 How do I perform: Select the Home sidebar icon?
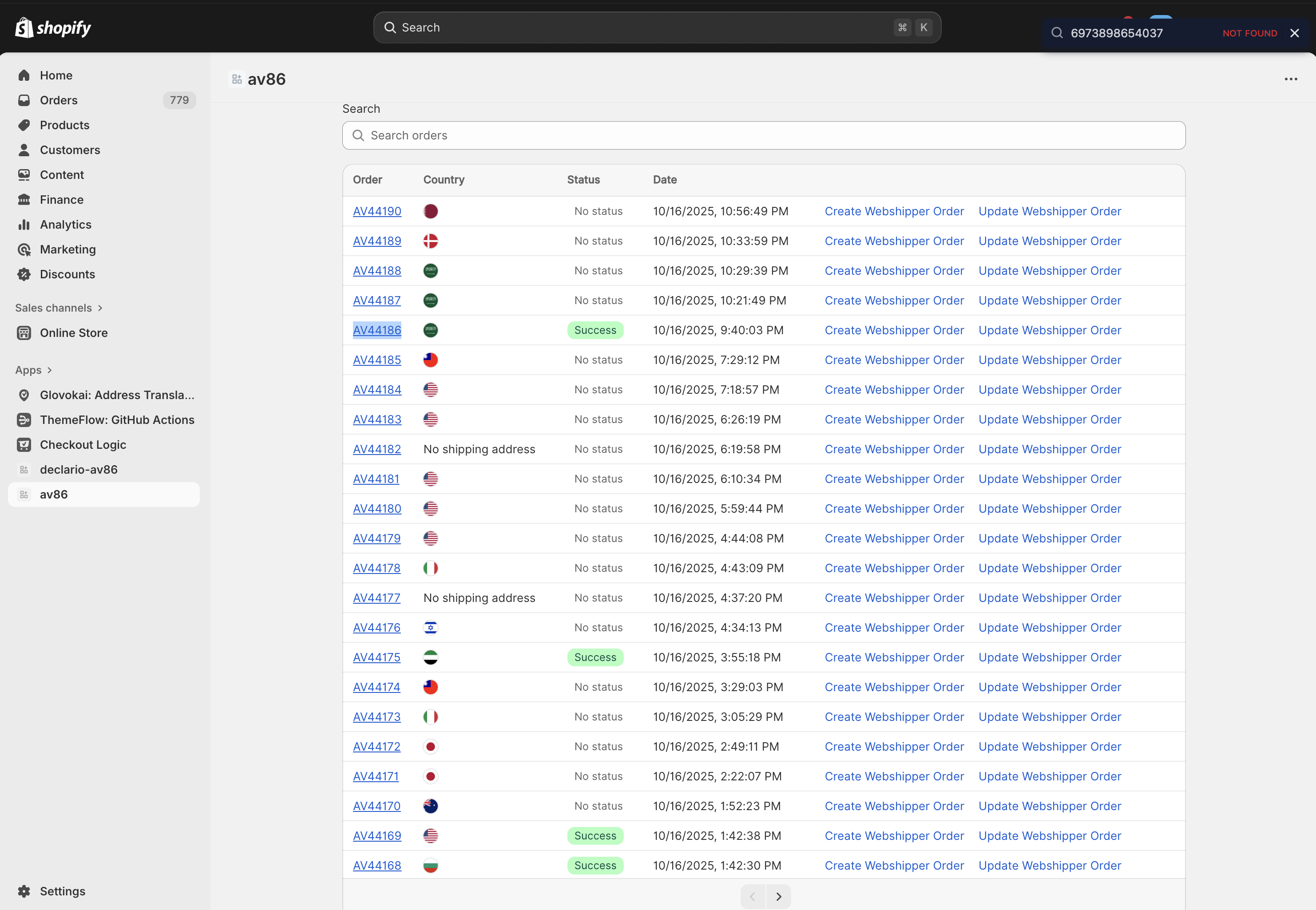24,75
